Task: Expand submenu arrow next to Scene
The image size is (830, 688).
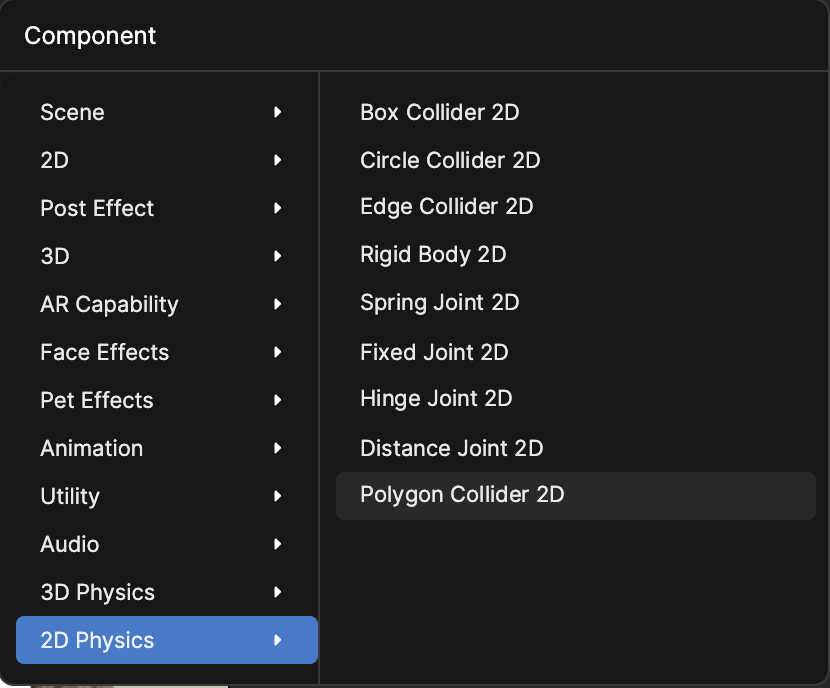Action: pos(277,112)
